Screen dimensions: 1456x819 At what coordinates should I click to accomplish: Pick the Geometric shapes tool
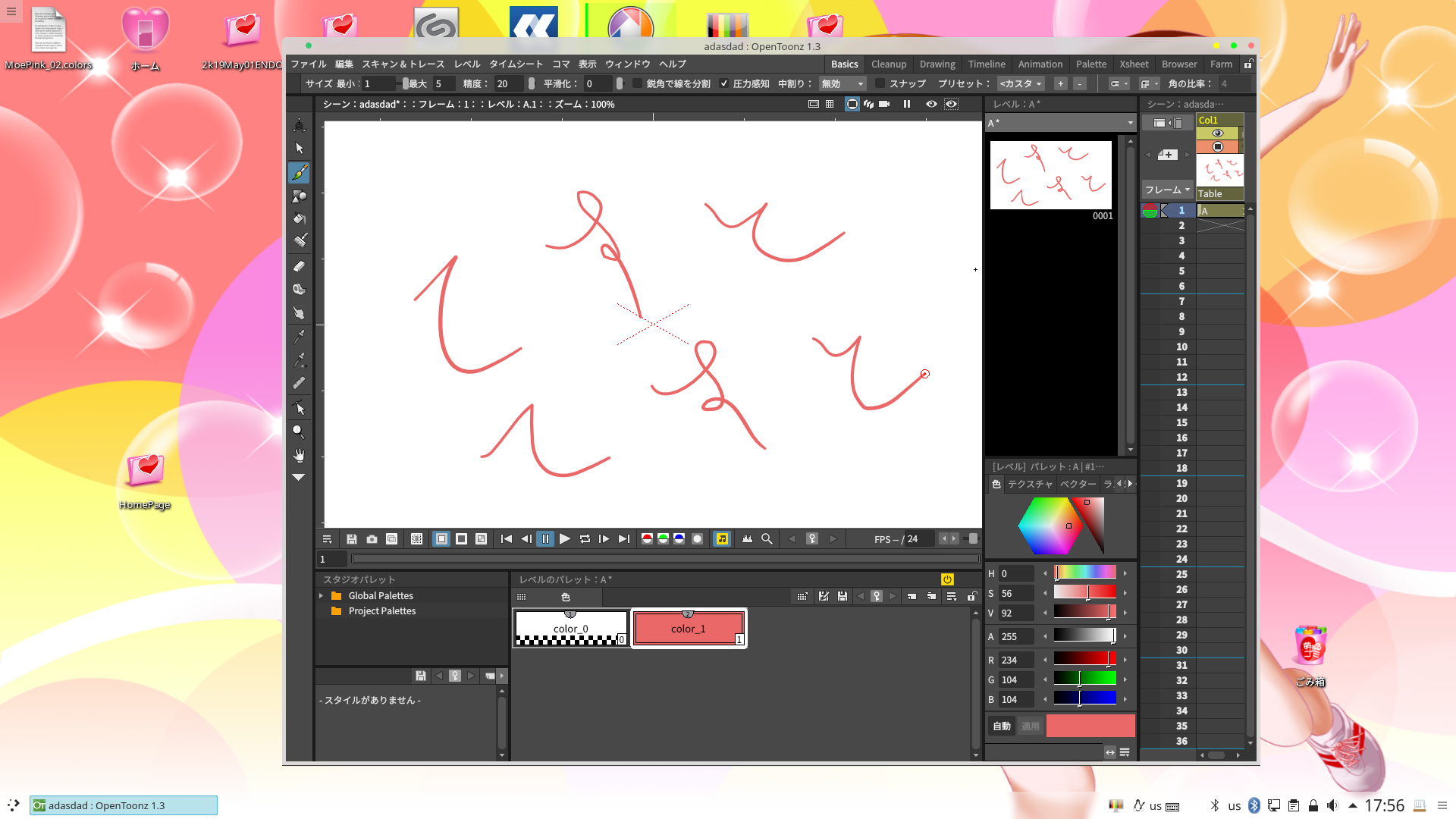click(x=300, y=196)
